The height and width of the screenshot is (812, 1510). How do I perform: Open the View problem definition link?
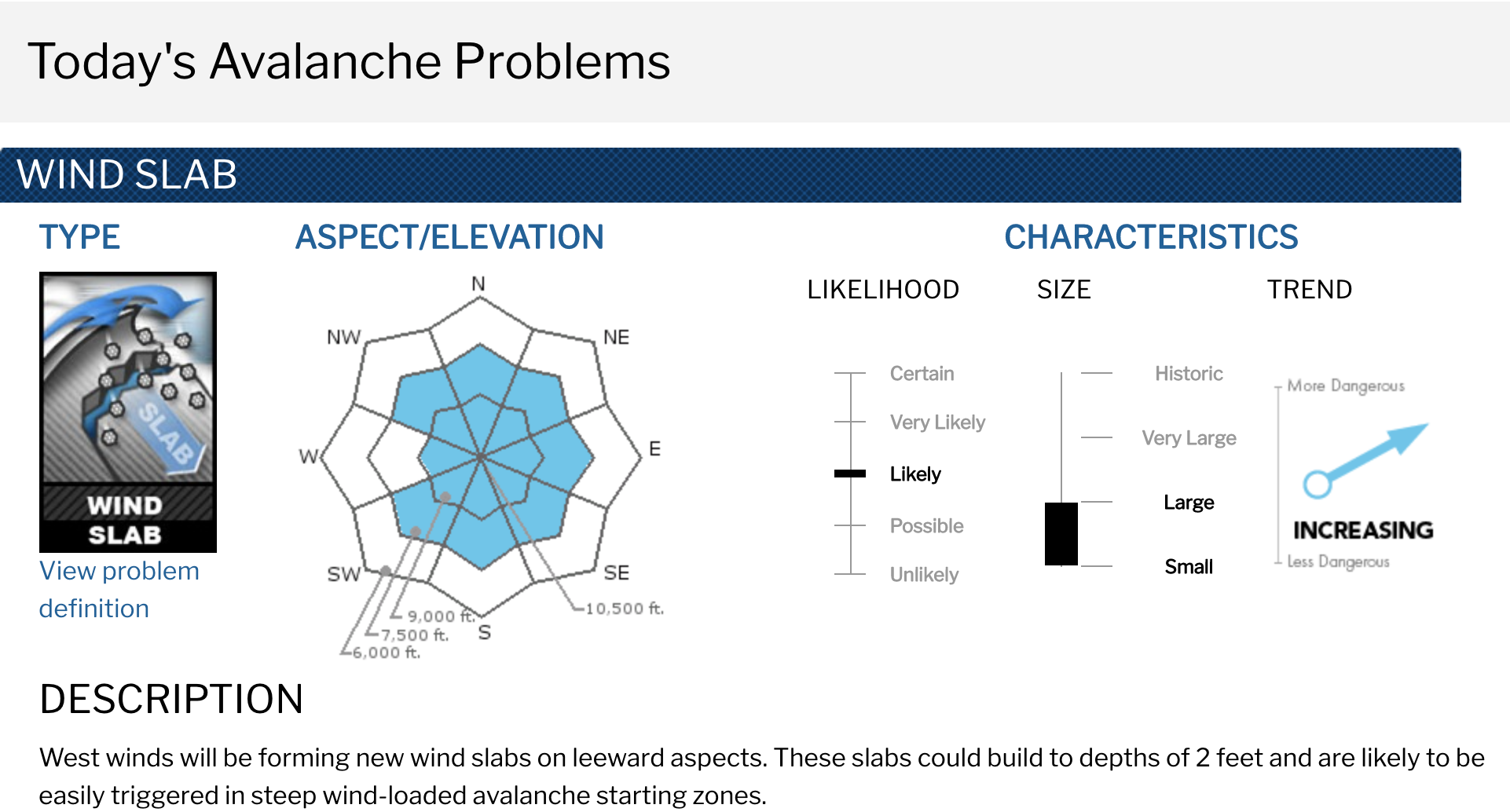[x=119, y=590]
